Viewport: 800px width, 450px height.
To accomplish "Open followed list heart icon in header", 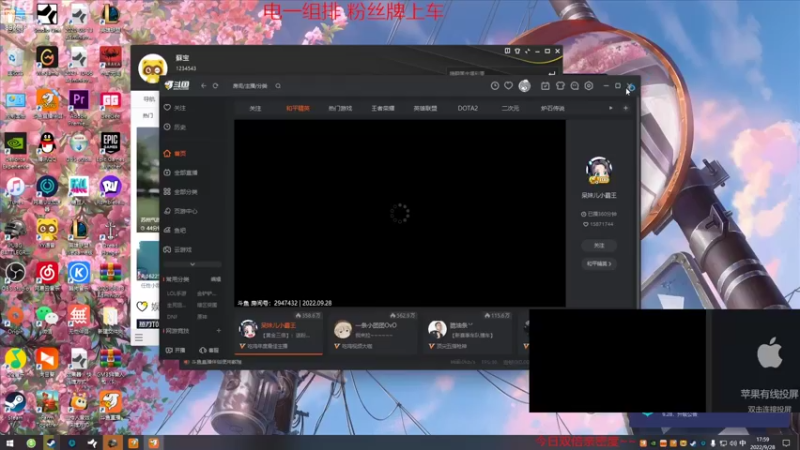I will [x=508, y=86].
